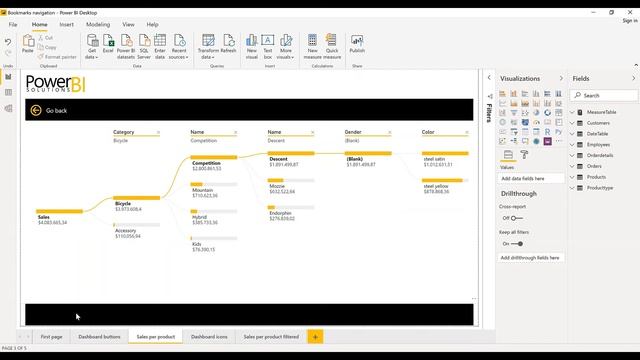Expand the Filters pane chevron
This screenshot has width=640, height=360.
[x=489, y=78]
